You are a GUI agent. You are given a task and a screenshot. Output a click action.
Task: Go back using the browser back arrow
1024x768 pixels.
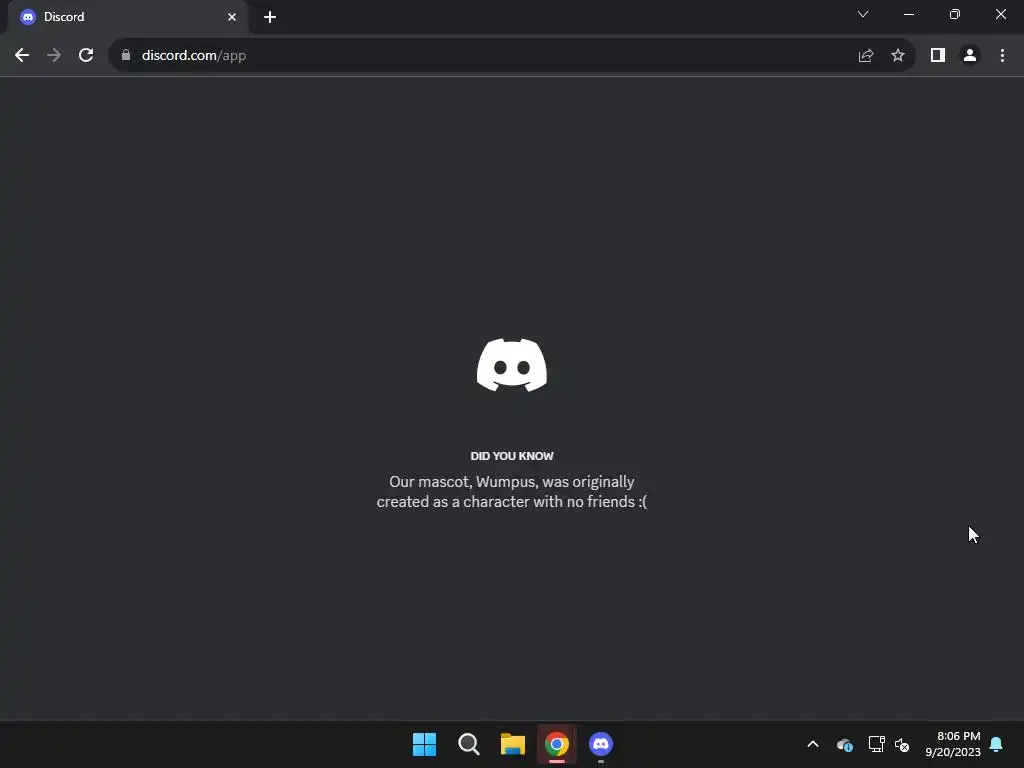coord(22,56)
